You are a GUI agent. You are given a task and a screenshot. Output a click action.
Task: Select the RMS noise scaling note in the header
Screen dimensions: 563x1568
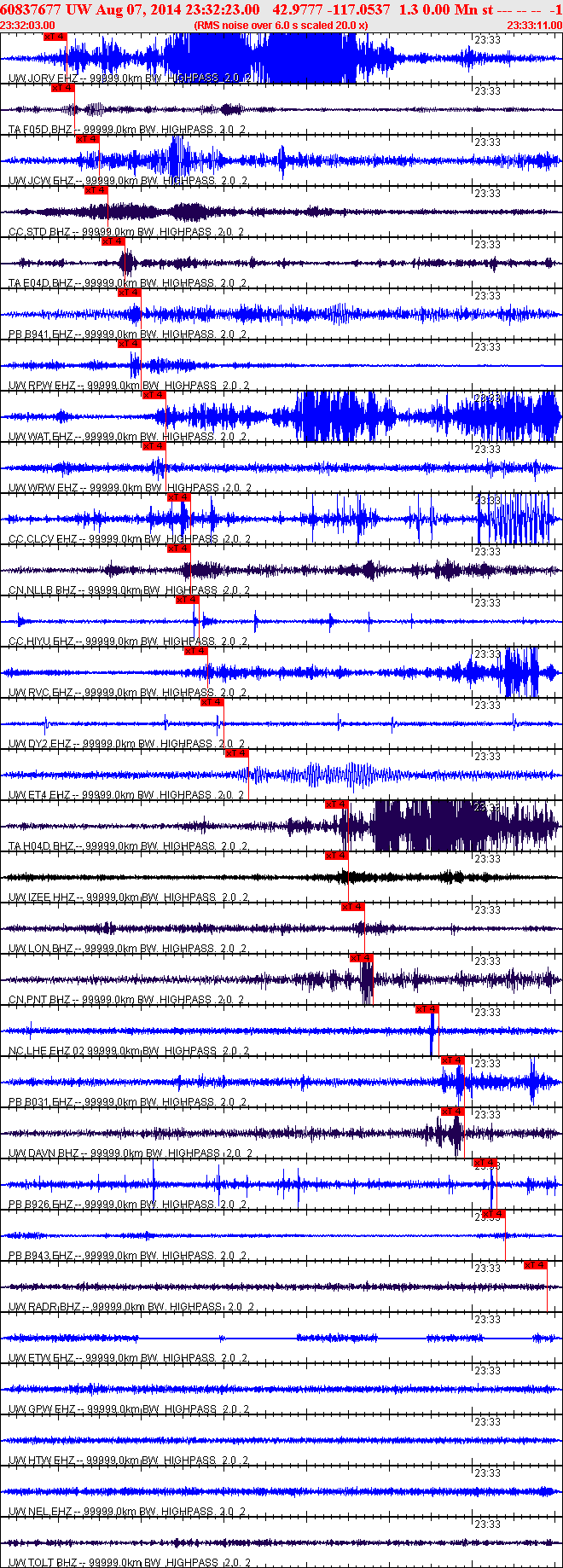tap(281, 26)
